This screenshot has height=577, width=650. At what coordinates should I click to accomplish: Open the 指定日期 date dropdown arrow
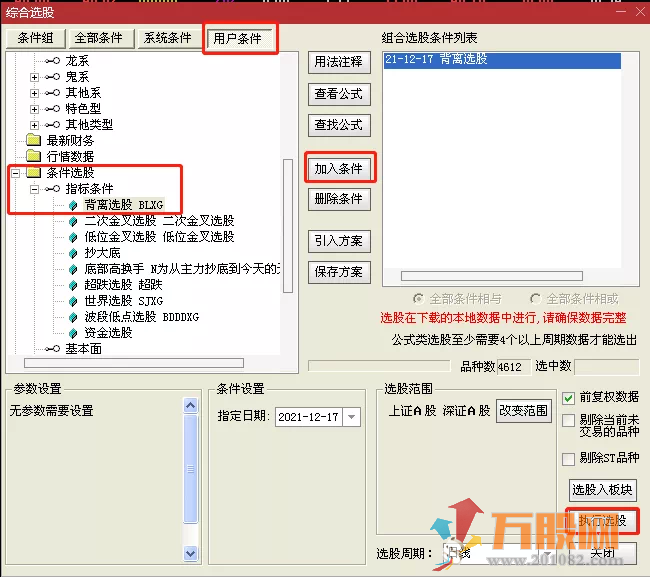pyautogui.click(x=352, y=417)
